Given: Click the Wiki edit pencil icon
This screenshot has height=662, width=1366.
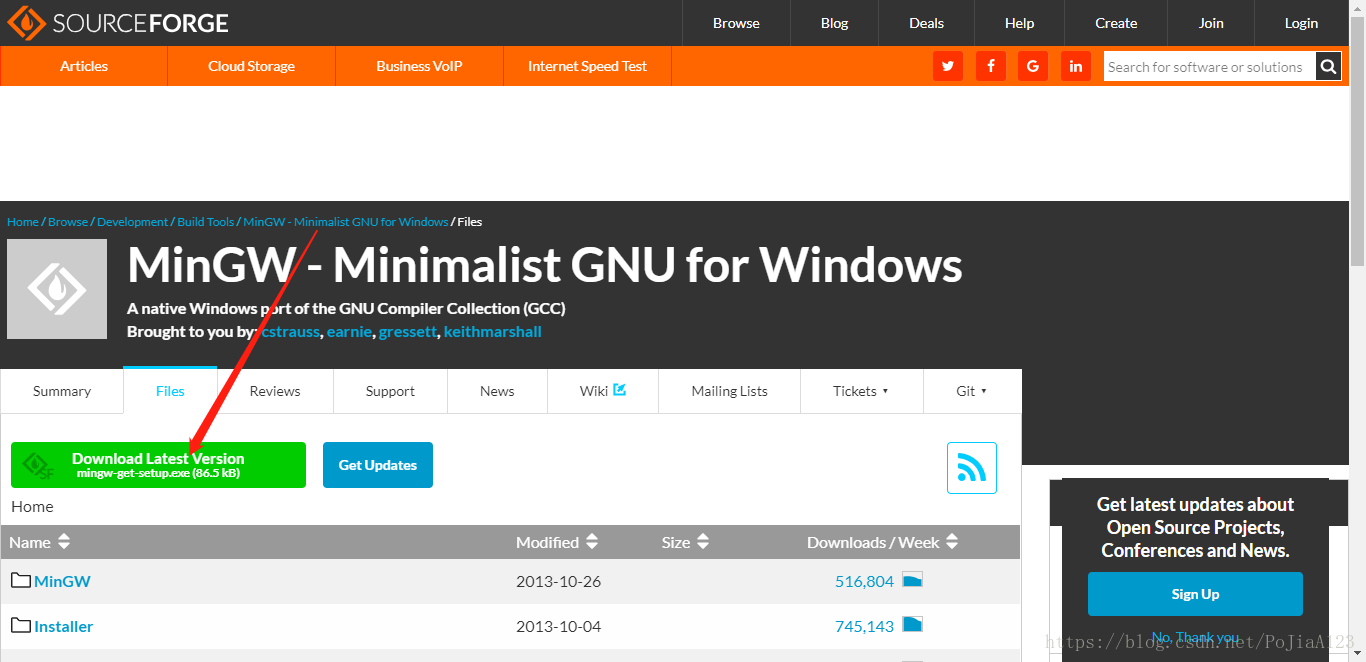Looking at the screenshot, I should tap(620, 390).
